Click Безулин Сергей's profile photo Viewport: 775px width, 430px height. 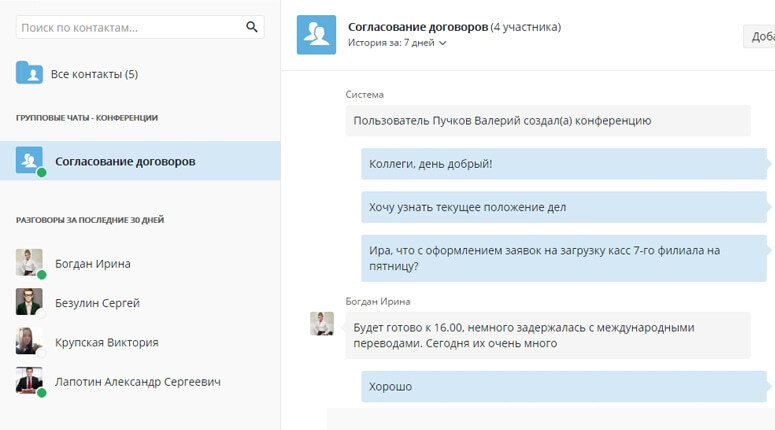[29, 301]
